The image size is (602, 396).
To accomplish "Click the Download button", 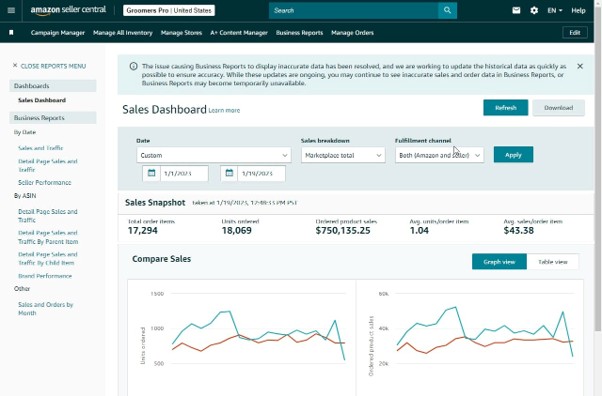I will 559,108.
